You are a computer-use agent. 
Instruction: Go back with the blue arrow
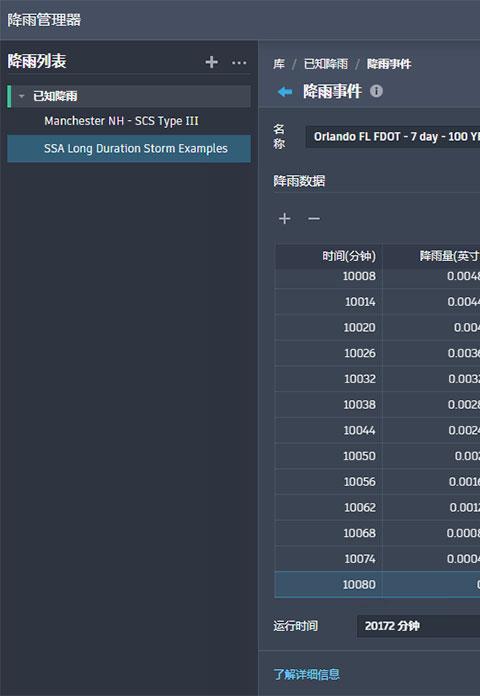click(x=285, y=92)
